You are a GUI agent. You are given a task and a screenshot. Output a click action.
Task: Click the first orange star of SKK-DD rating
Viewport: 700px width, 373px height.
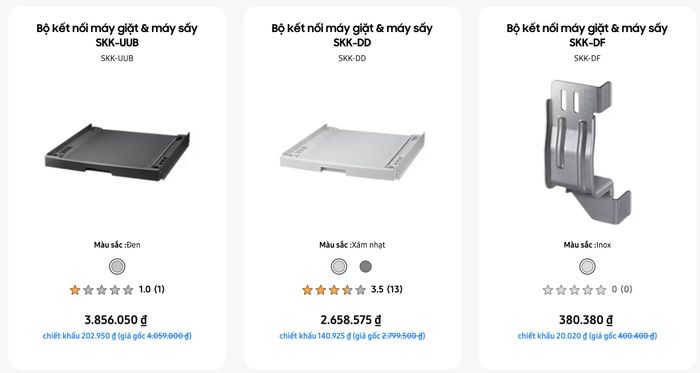coord(307,290)
